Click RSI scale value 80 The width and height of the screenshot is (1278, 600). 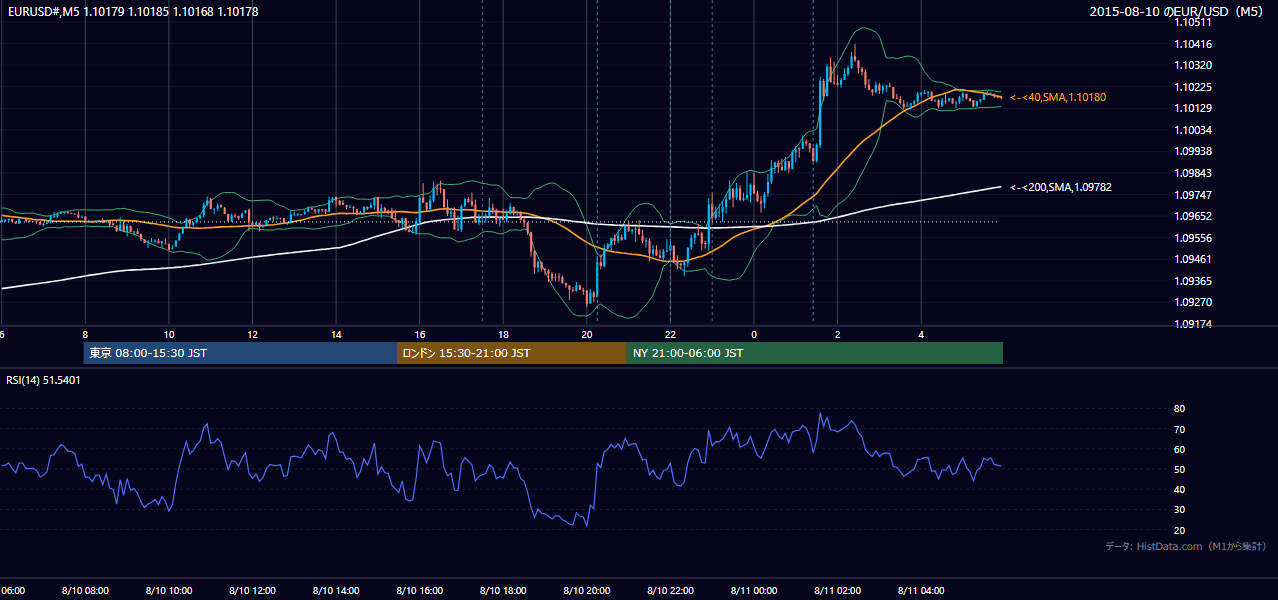point(1179,409)
